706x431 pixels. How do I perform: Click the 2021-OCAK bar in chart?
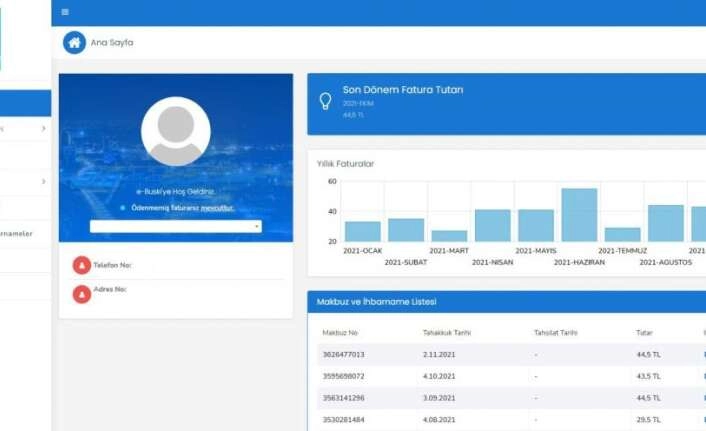[x=362, y=231]
